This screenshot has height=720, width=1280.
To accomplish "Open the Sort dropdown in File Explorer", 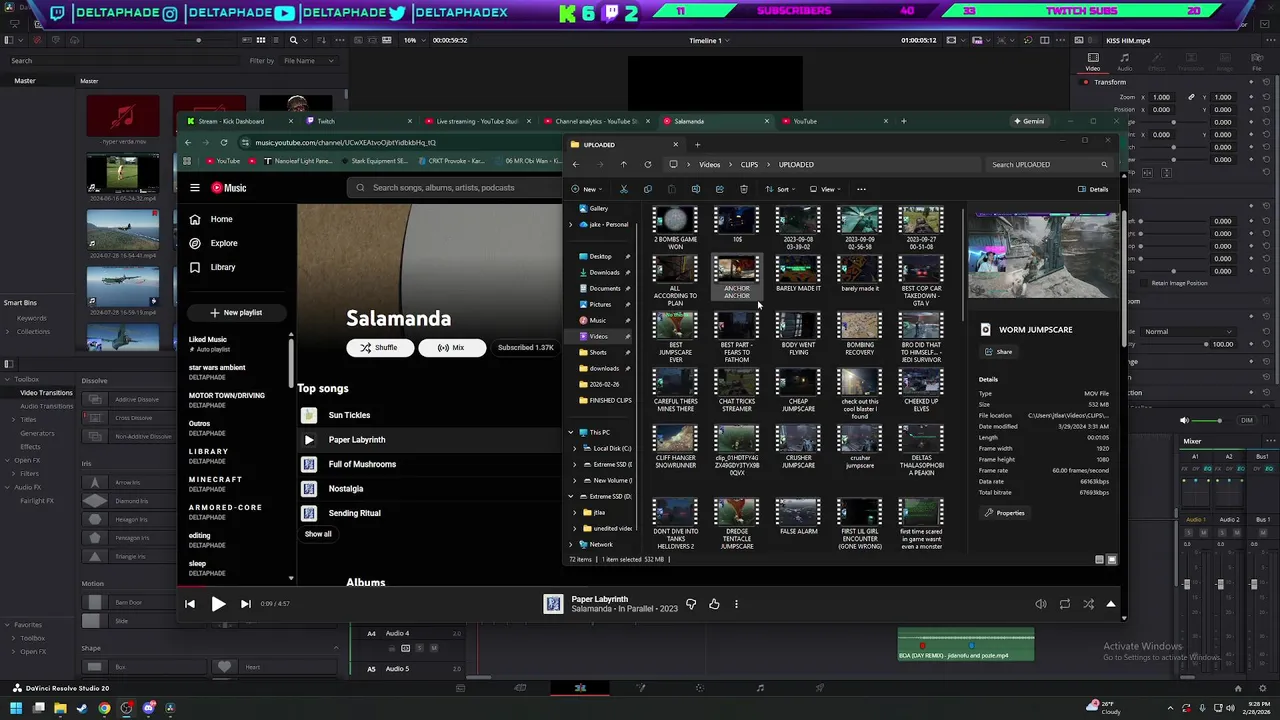I will pos(781,189).
